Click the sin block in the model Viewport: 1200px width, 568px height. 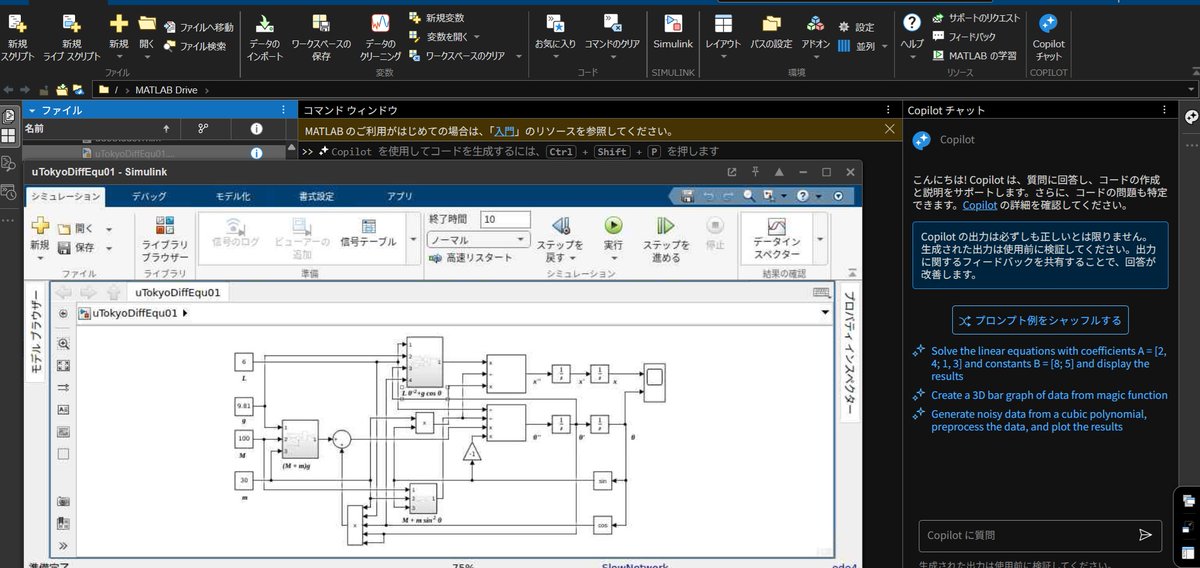pyautogui.click(x=602, y=481)
